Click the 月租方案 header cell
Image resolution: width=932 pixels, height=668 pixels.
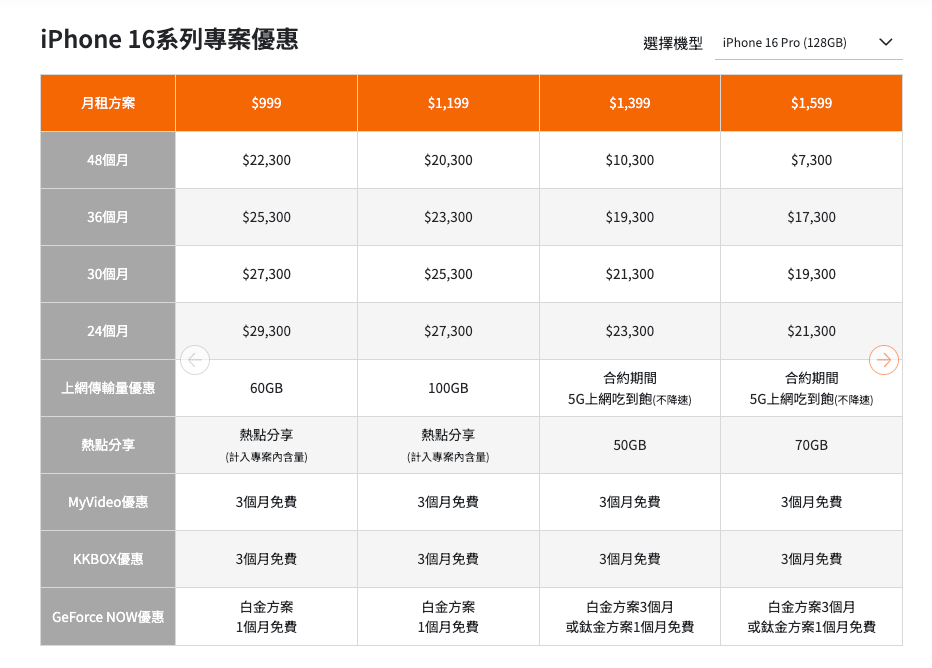108,103
